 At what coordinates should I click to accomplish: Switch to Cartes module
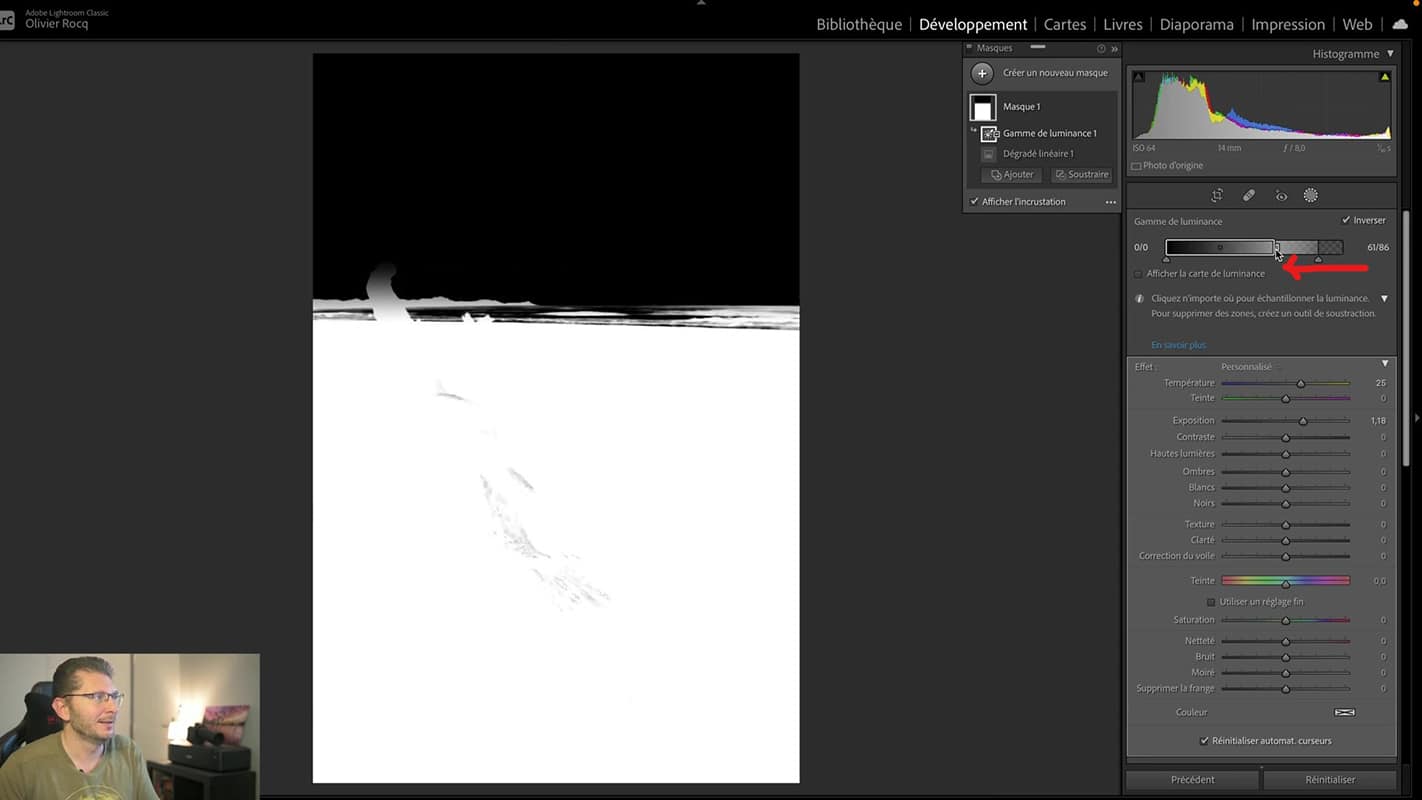(1065, 24)
